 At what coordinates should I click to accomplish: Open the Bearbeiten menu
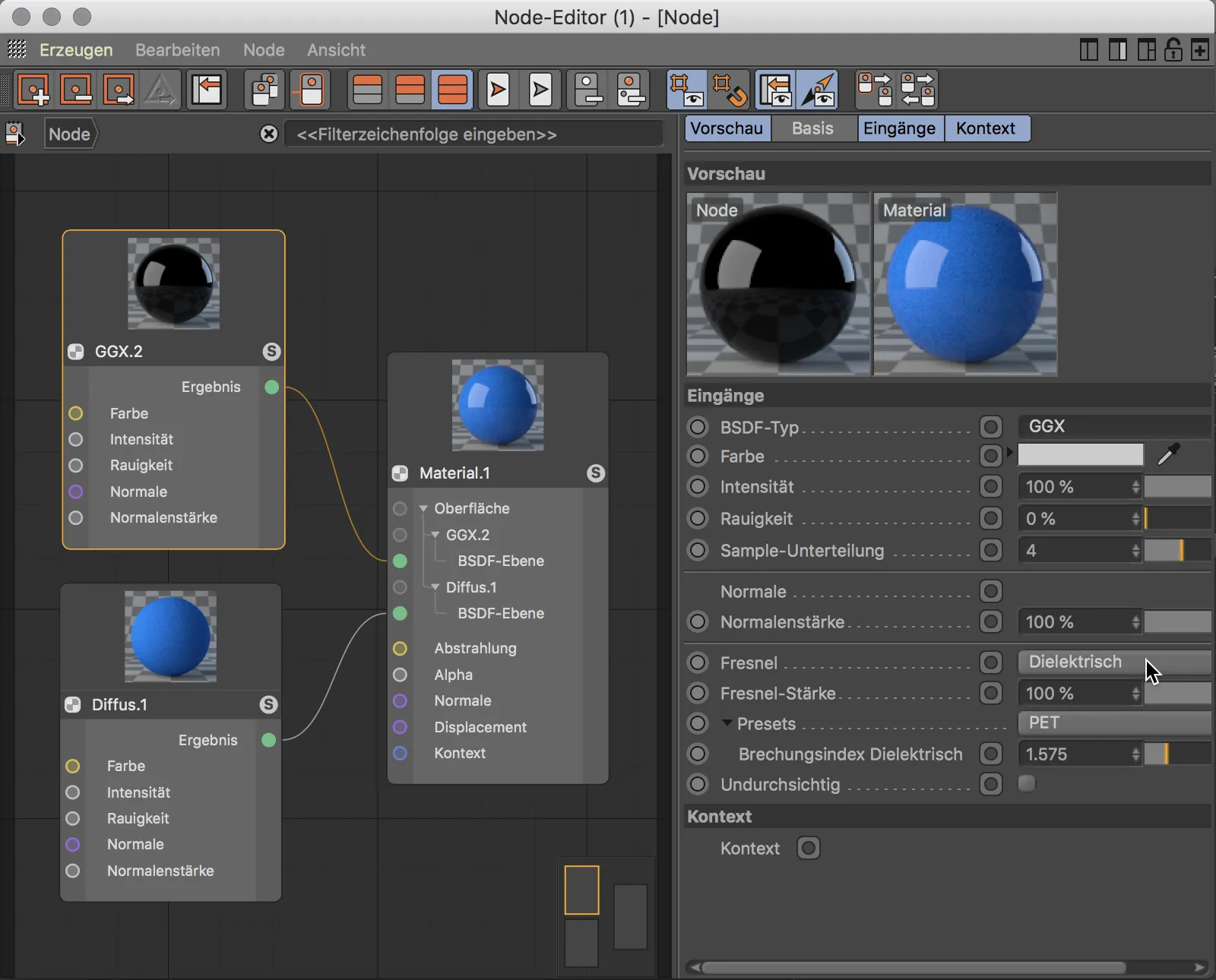pyautogui.click(x=178, y=50)
